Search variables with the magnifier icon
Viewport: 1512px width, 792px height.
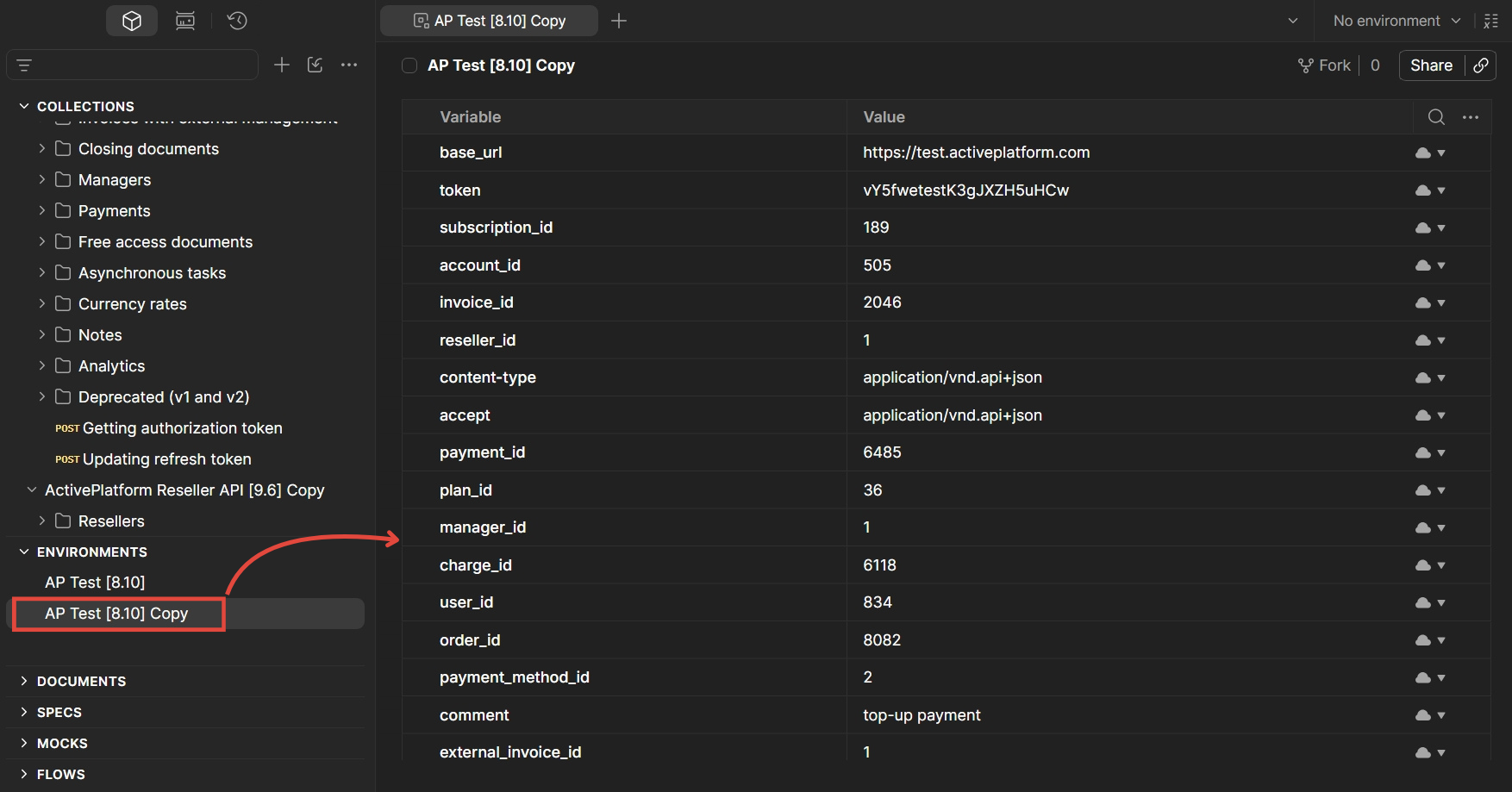1436,117
